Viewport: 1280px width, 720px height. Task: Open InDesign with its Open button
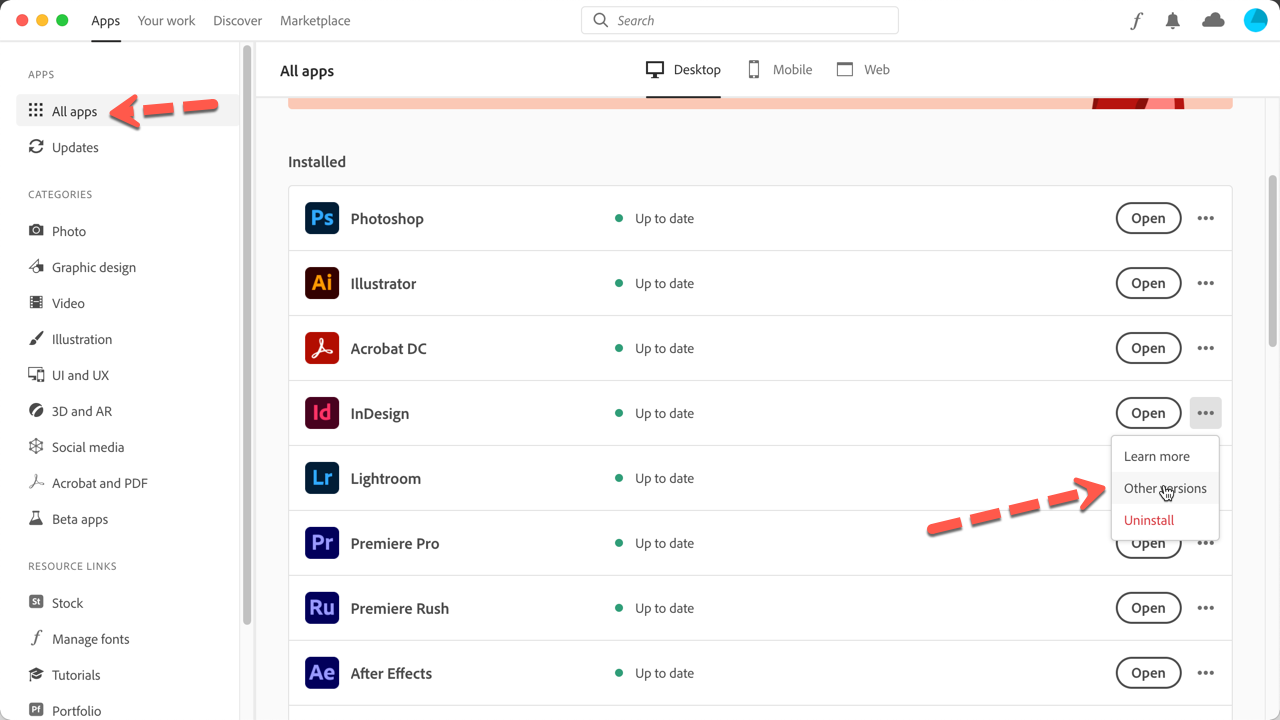pyautogui.click(x=1148, y=413)
